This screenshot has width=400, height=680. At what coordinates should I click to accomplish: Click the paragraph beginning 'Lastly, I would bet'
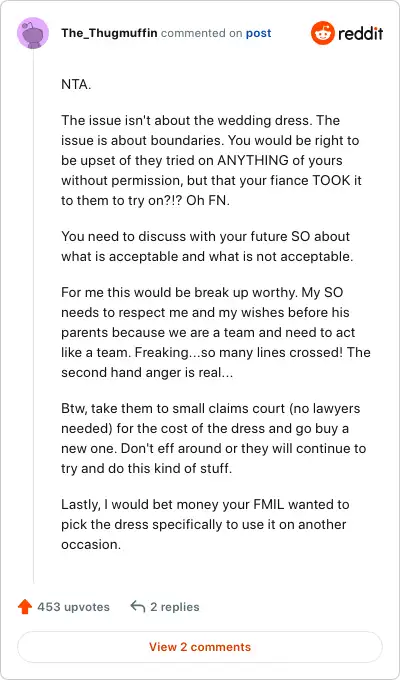coord(205,524)
